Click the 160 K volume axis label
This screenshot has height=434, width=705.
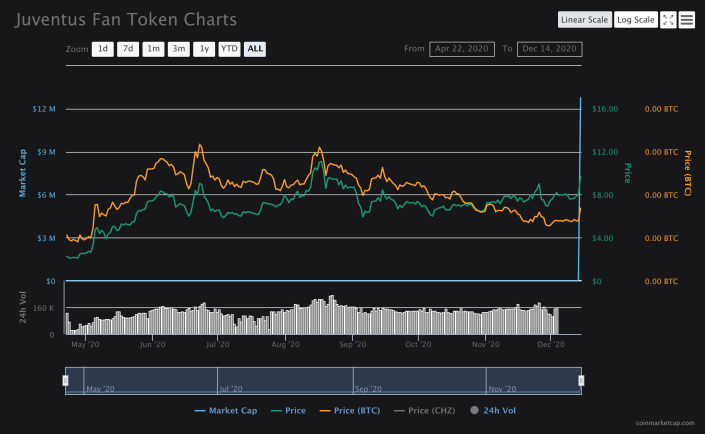pyautogui.click(x=44, y=308)
